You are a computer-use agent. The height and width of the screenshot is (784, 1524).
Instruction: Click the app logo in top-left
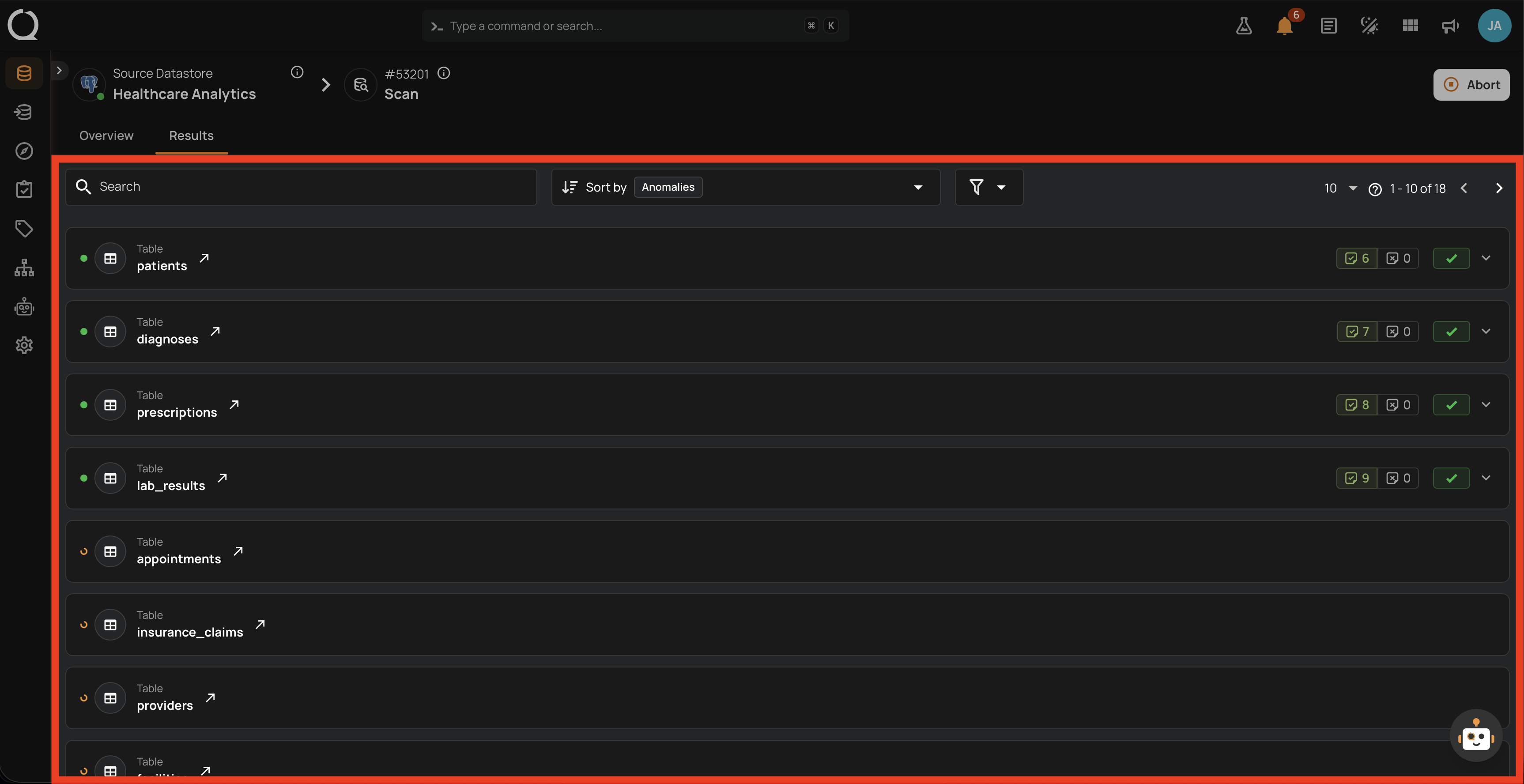pyautogui.click(x=23, y=25)
